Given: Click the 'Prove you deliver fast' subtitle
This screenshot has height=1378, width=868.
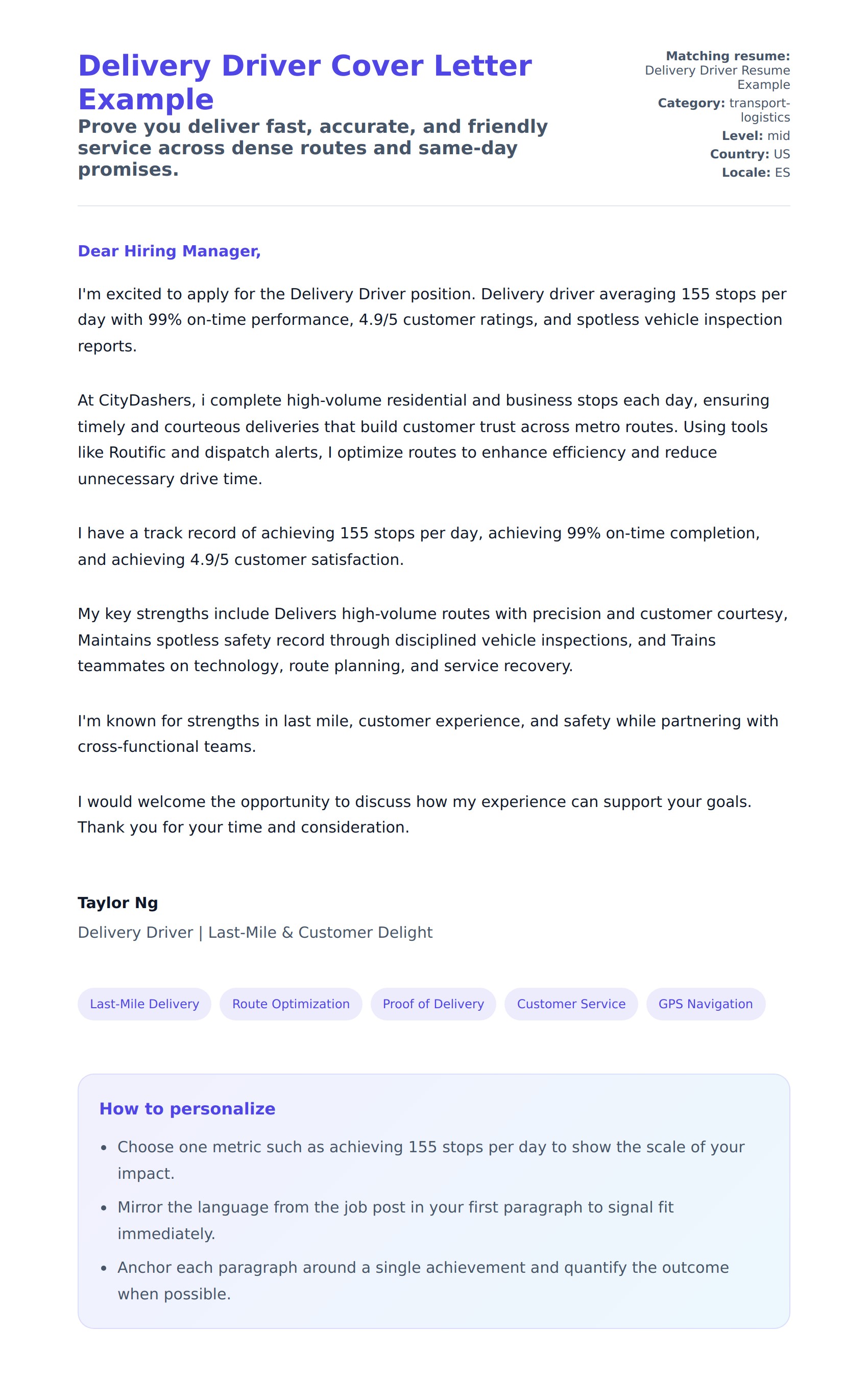Looking at the screenshot, I should pyautogui.click(x=312, y=148).
